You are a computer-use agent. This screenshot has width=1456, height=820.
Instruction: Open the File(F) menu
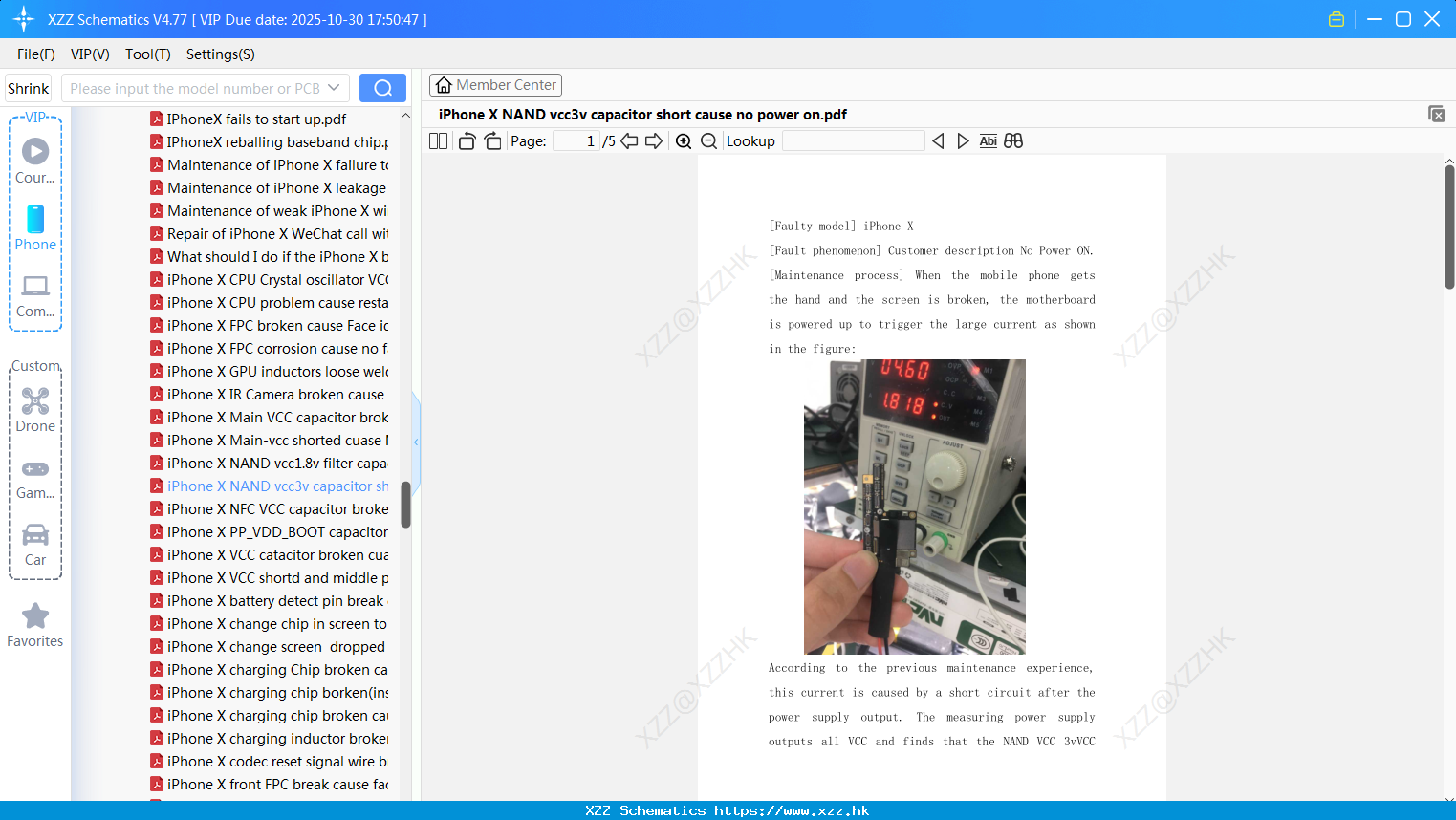click(x=36, y=54)
